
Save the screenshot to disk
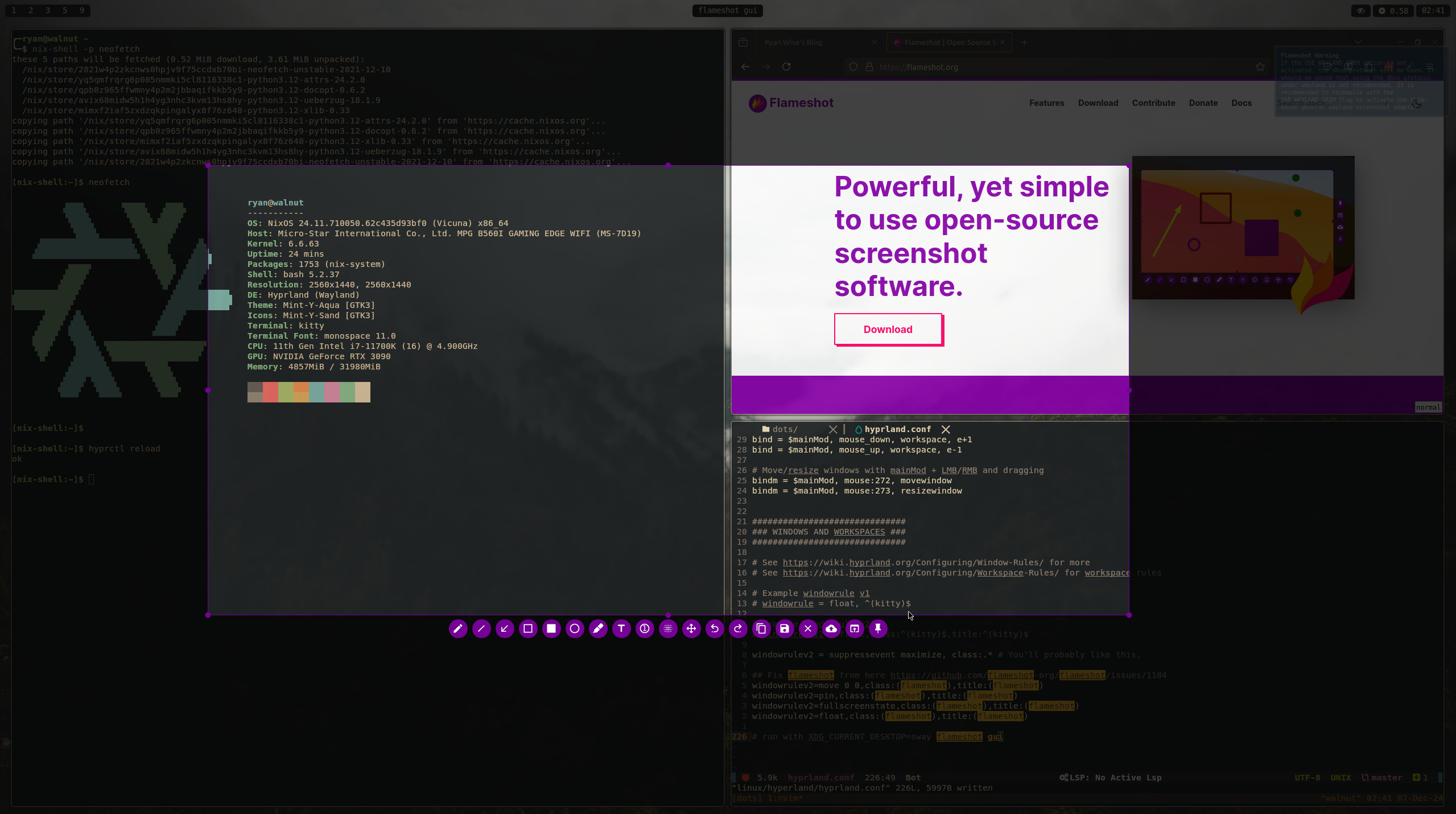[785, 628]
